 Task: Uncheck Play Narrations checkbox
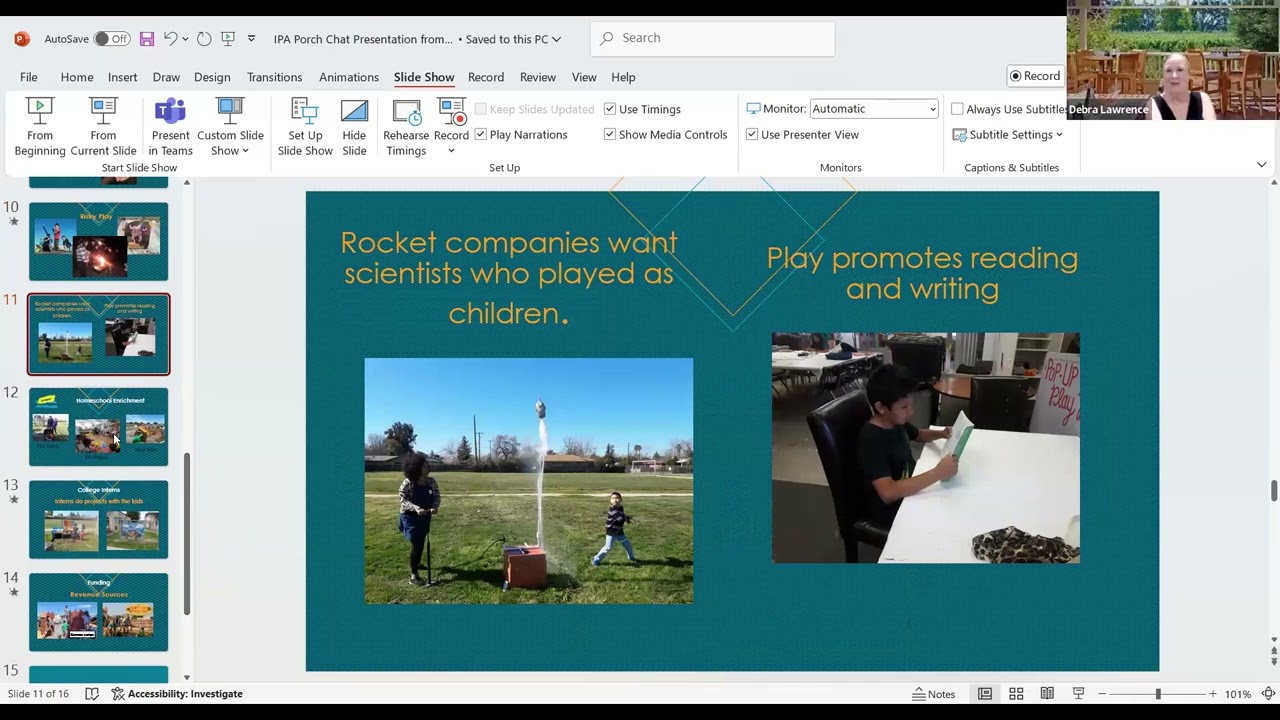click(480, 134)
